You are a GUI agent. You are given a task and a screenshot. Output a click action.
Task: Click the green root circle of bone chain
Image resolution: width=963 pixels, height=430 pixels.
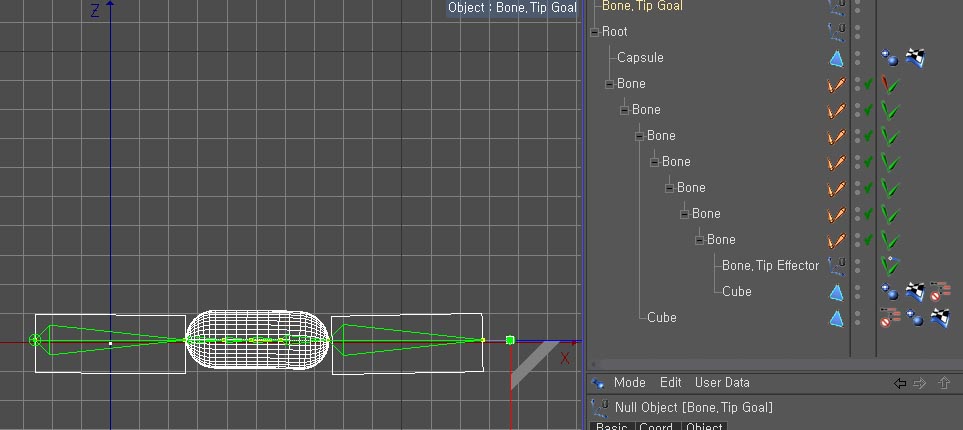[x=35, y=340]
